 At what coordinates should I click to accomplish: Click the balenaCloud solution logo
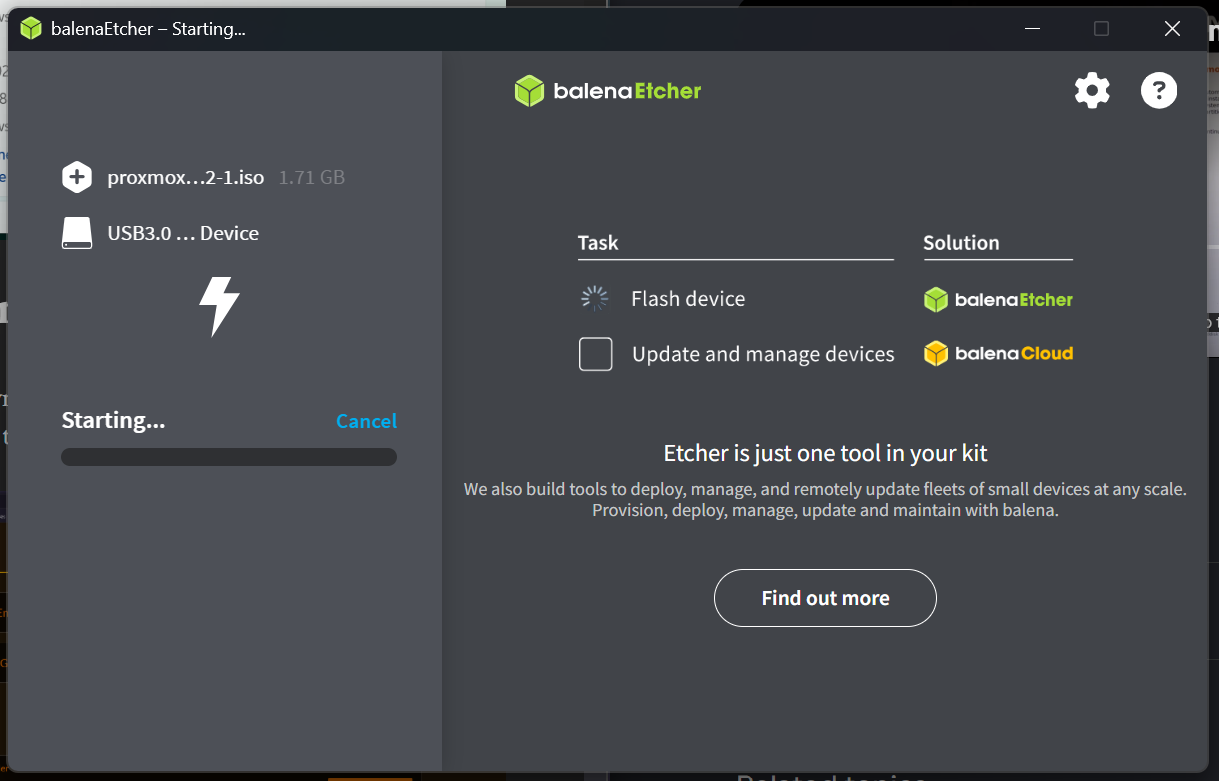[x=998, y=353]
